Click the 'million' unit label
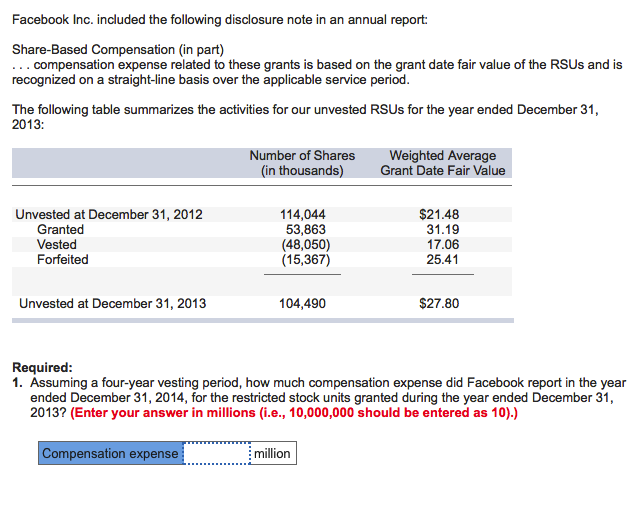 (x=272, y=453)
